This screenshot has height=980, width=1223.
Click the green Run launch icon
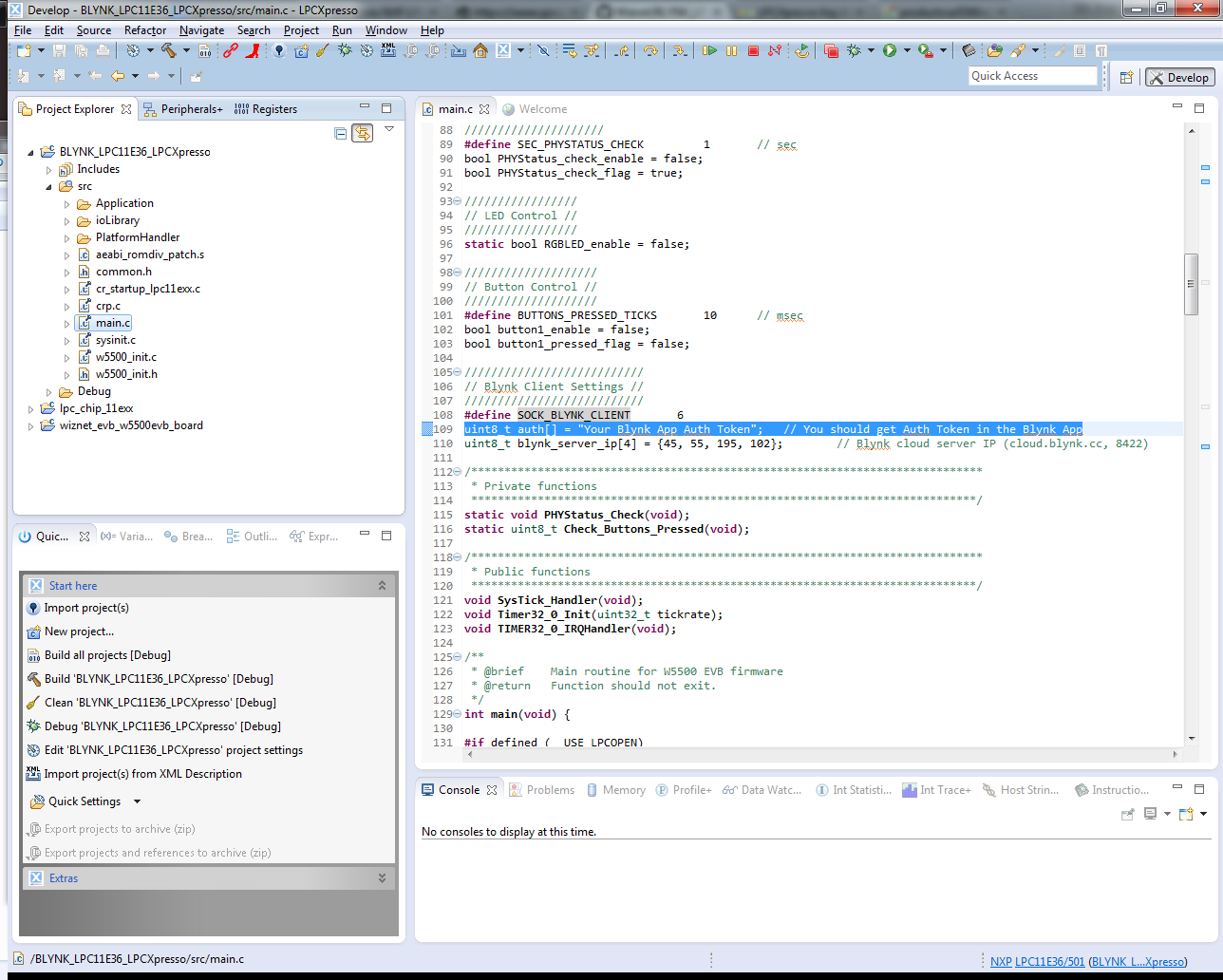point(890,51)
